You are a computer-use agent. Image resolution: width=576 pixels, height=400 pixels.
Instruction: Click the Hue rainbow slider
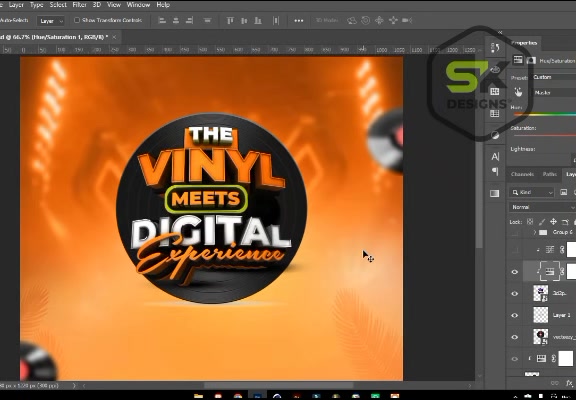(x=545, y=115)
